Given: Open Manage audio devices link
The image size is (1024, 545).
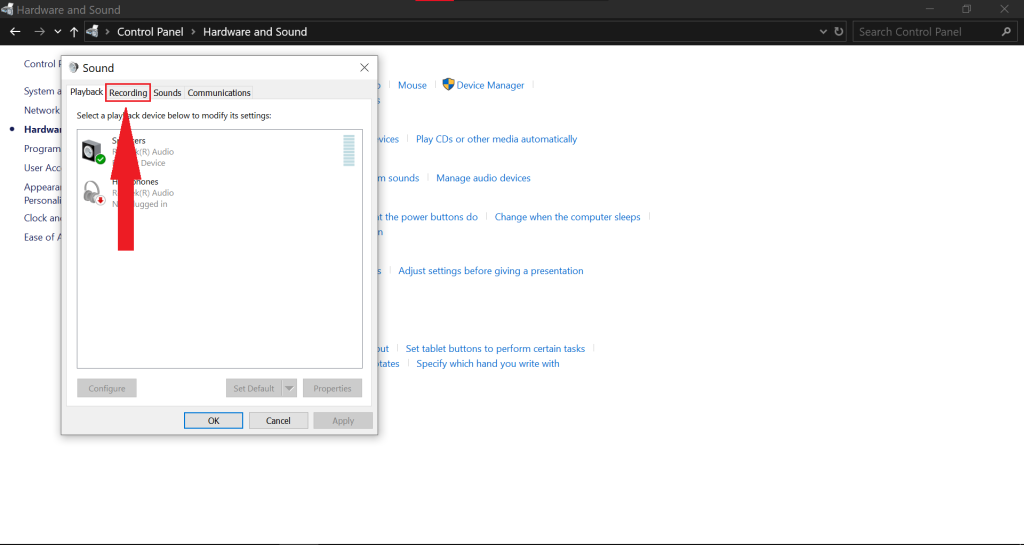Looking at the screenshot, I should tap(483, 178).
